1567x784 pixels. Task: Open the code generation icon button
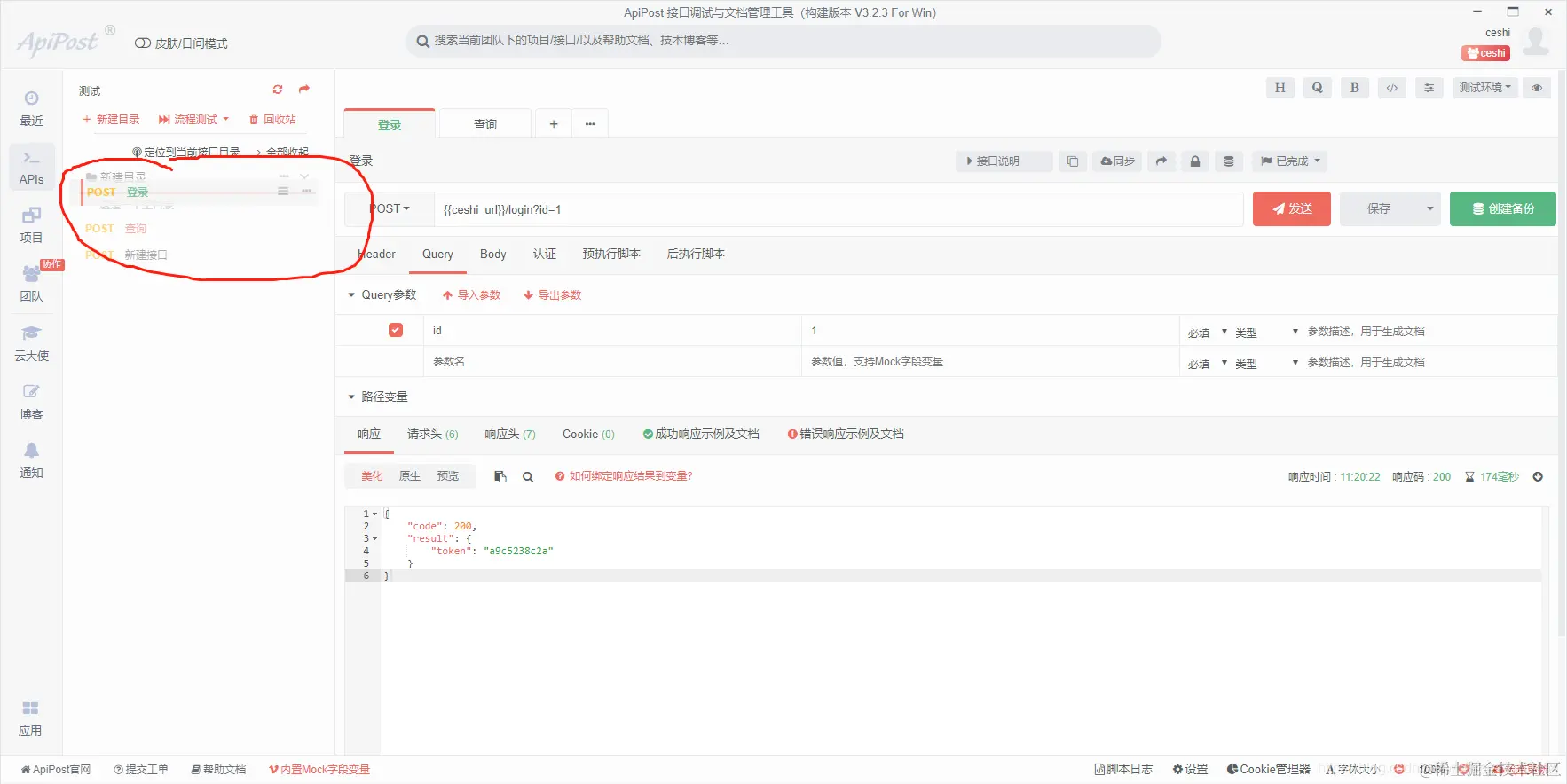click(x=1391, y=88)
